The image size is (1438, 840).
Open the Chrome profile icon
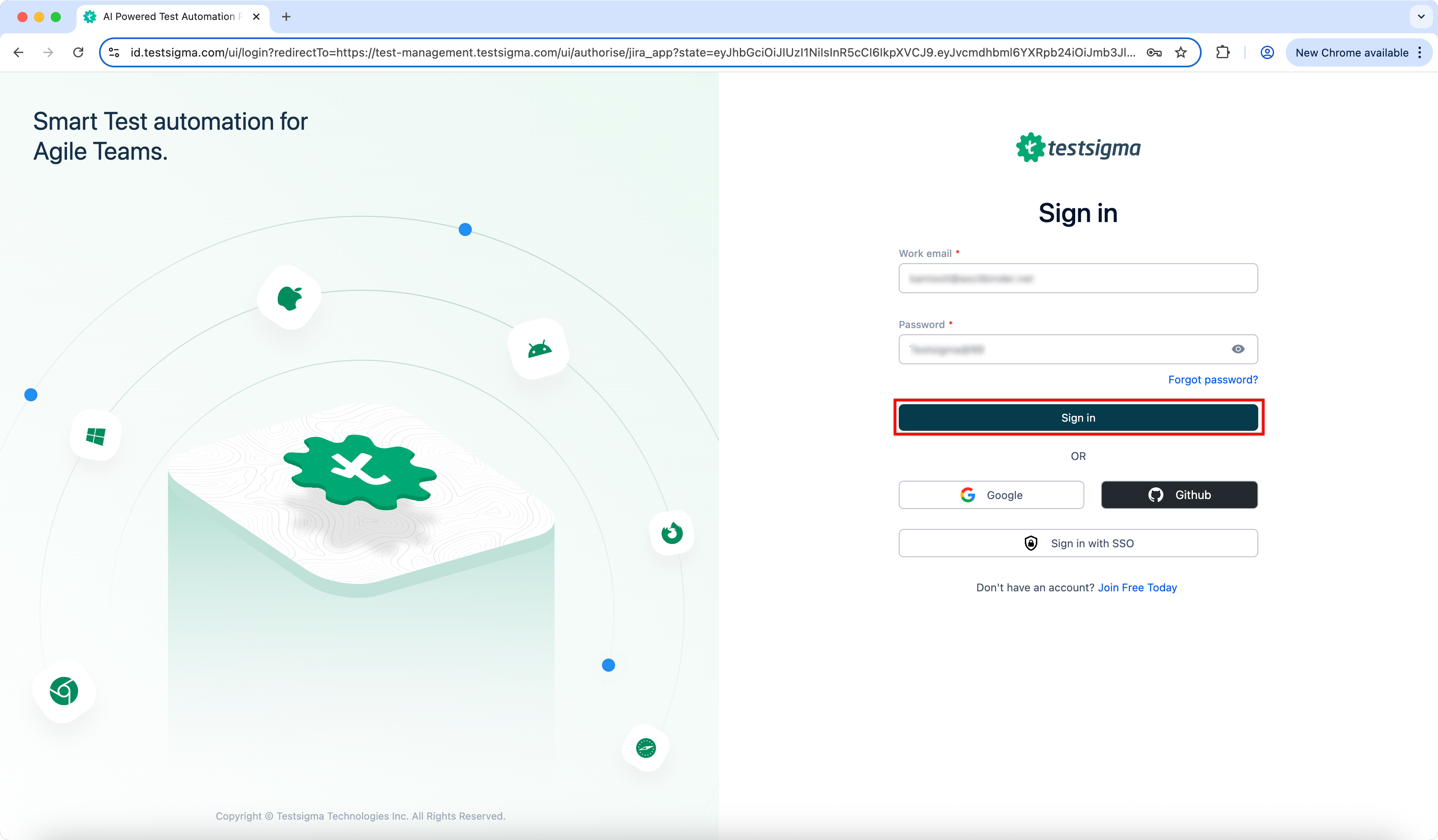(1267, 52)
